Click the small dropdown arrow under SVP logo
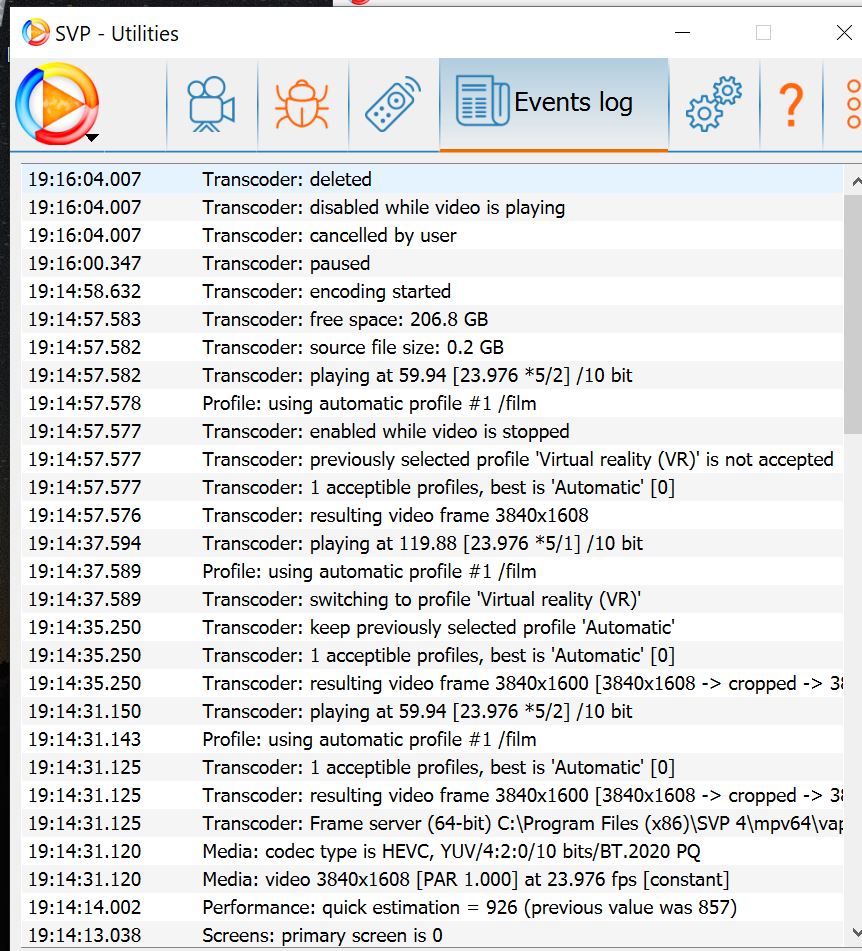 click(92, 138)
